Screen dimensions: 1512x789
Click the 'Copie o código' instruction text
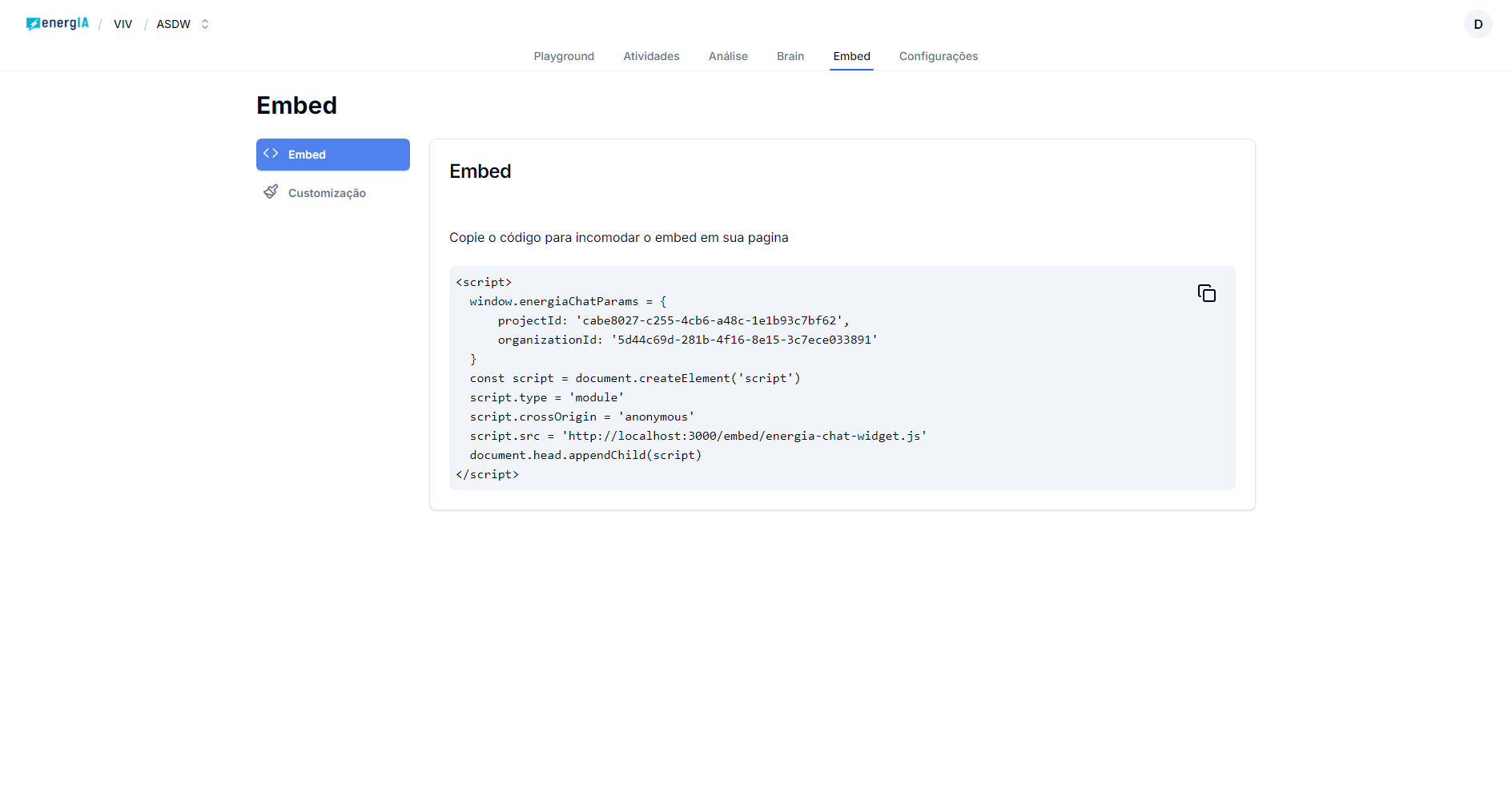[619, 237]
